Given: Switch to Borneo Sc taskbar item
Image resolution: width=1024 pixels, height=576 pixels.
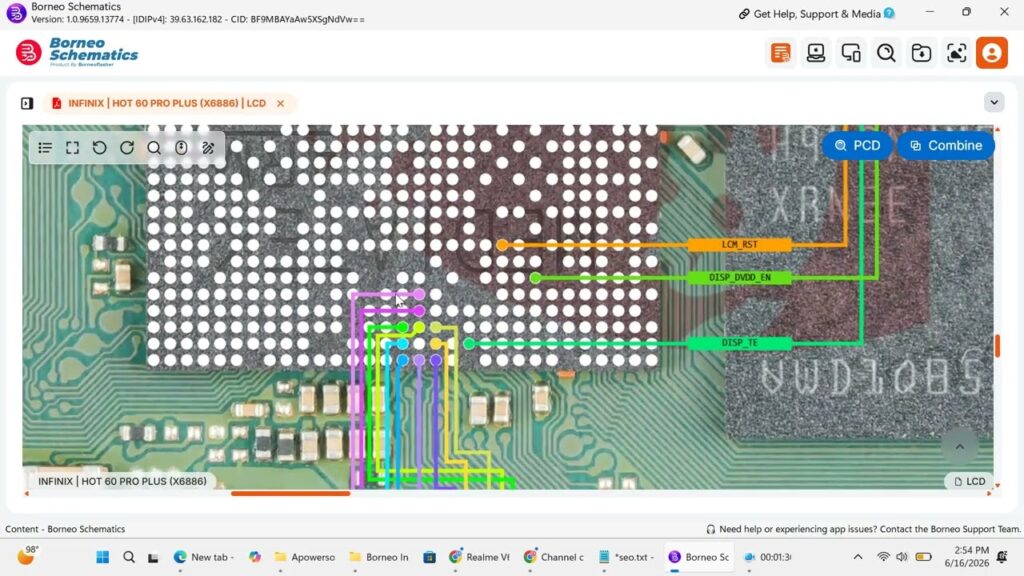Looking at the screenshot, I should click(x=699, y=557).
